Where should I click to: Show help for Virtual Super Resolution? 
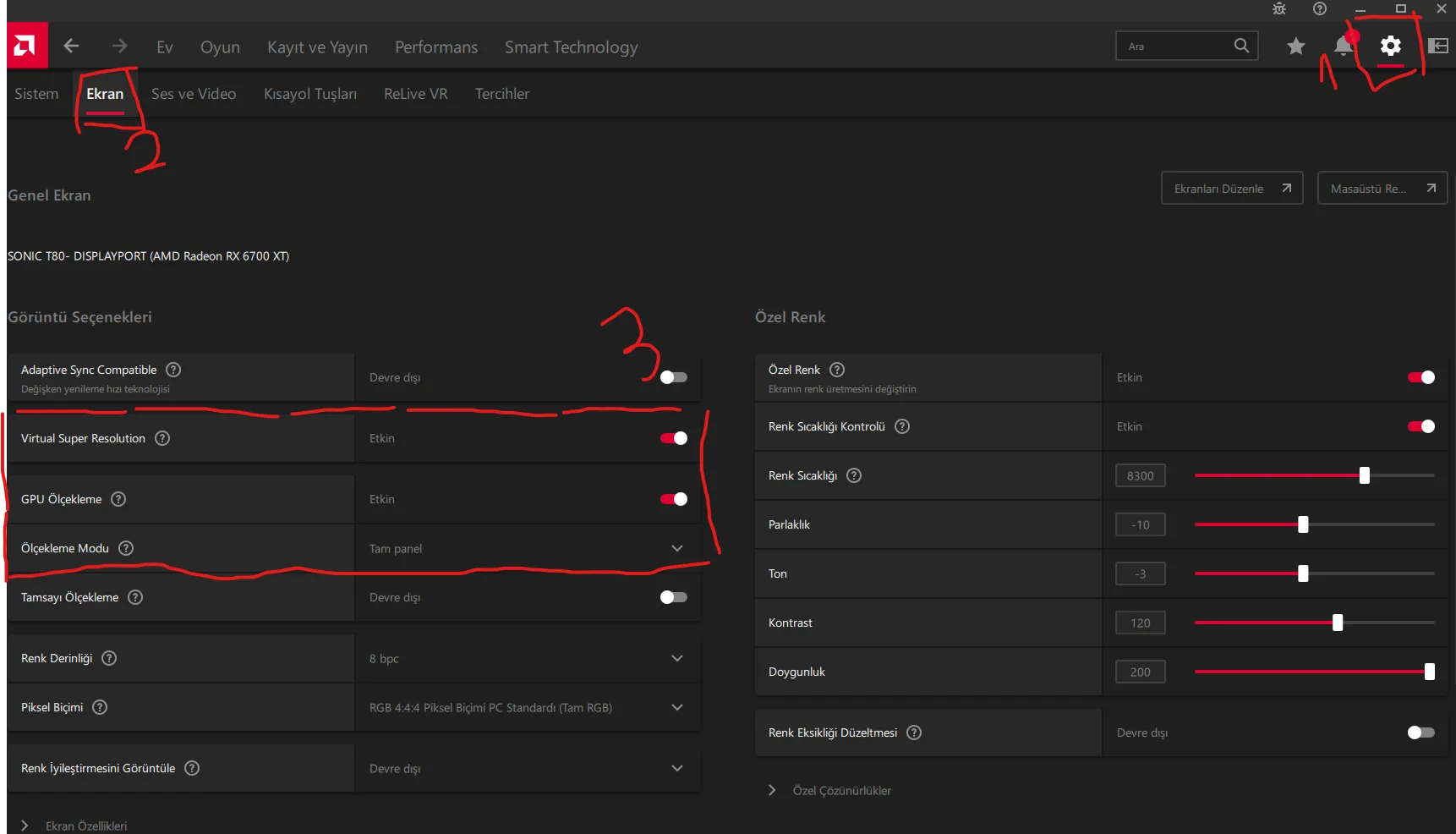click(162, 438)
